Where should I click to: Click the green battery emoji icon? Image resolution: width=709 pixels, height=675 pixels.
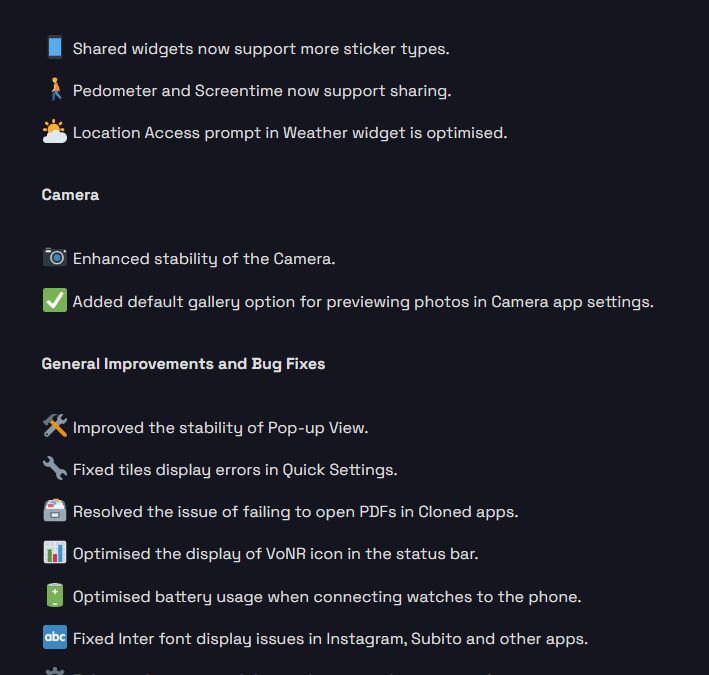pos(55,596)
